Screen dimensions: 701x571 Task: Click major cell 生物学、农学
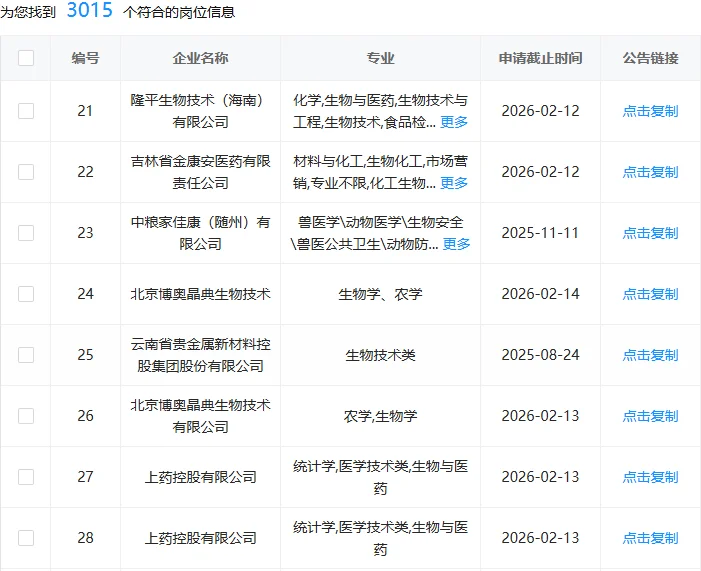(x=380, y=294)
